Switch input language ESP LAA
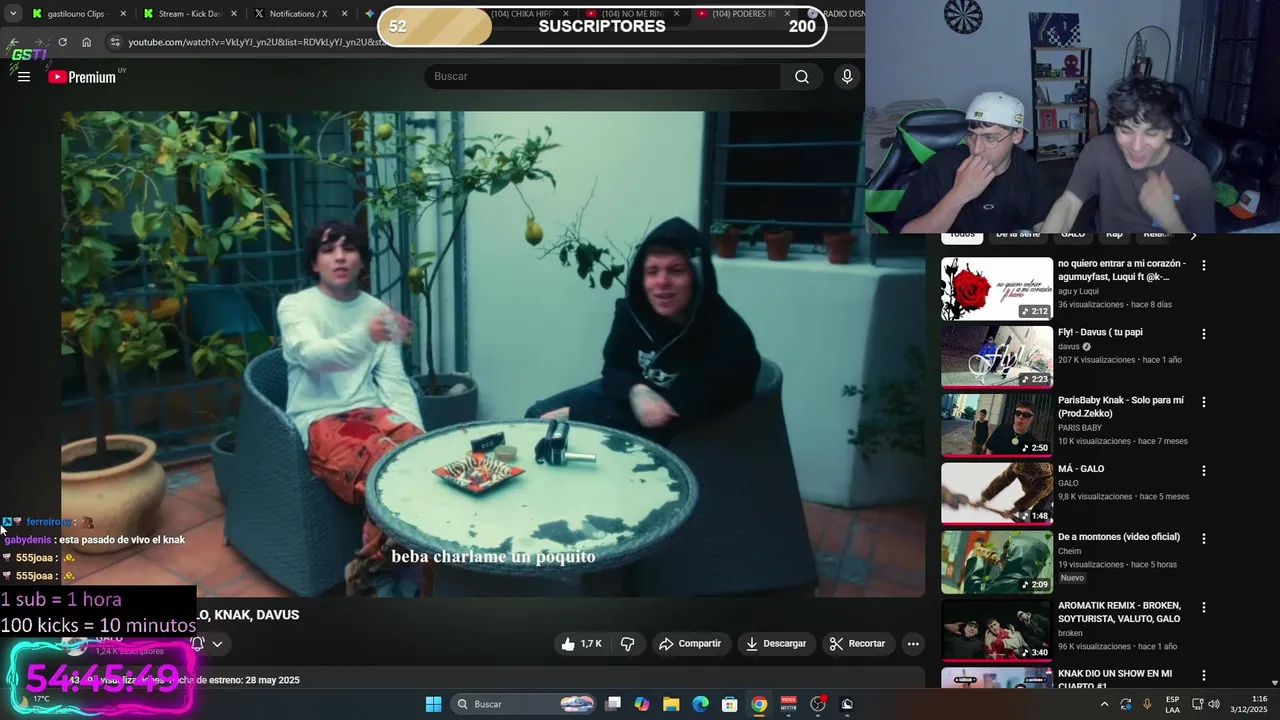This screenshot has width=1280, height=720. tap(1172, 704)
